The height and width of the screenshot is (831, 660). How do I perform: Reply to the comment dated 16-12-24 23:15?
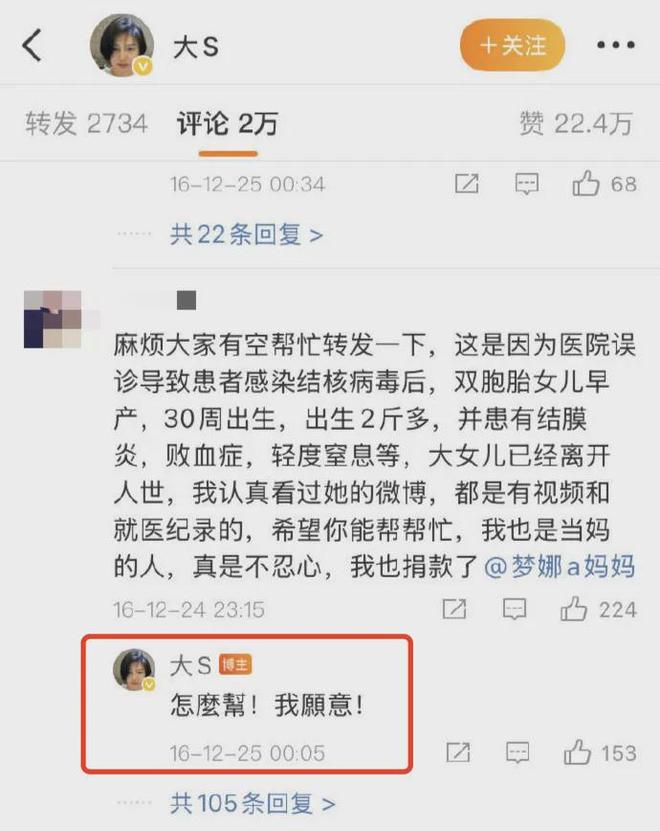click(x=514, y=609)
